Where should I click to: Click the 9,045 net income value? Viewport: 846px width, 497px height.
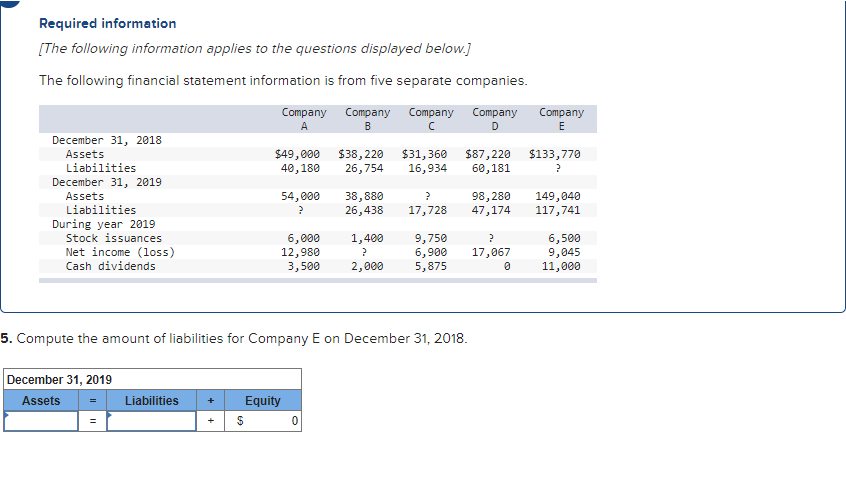coord(564,253)
